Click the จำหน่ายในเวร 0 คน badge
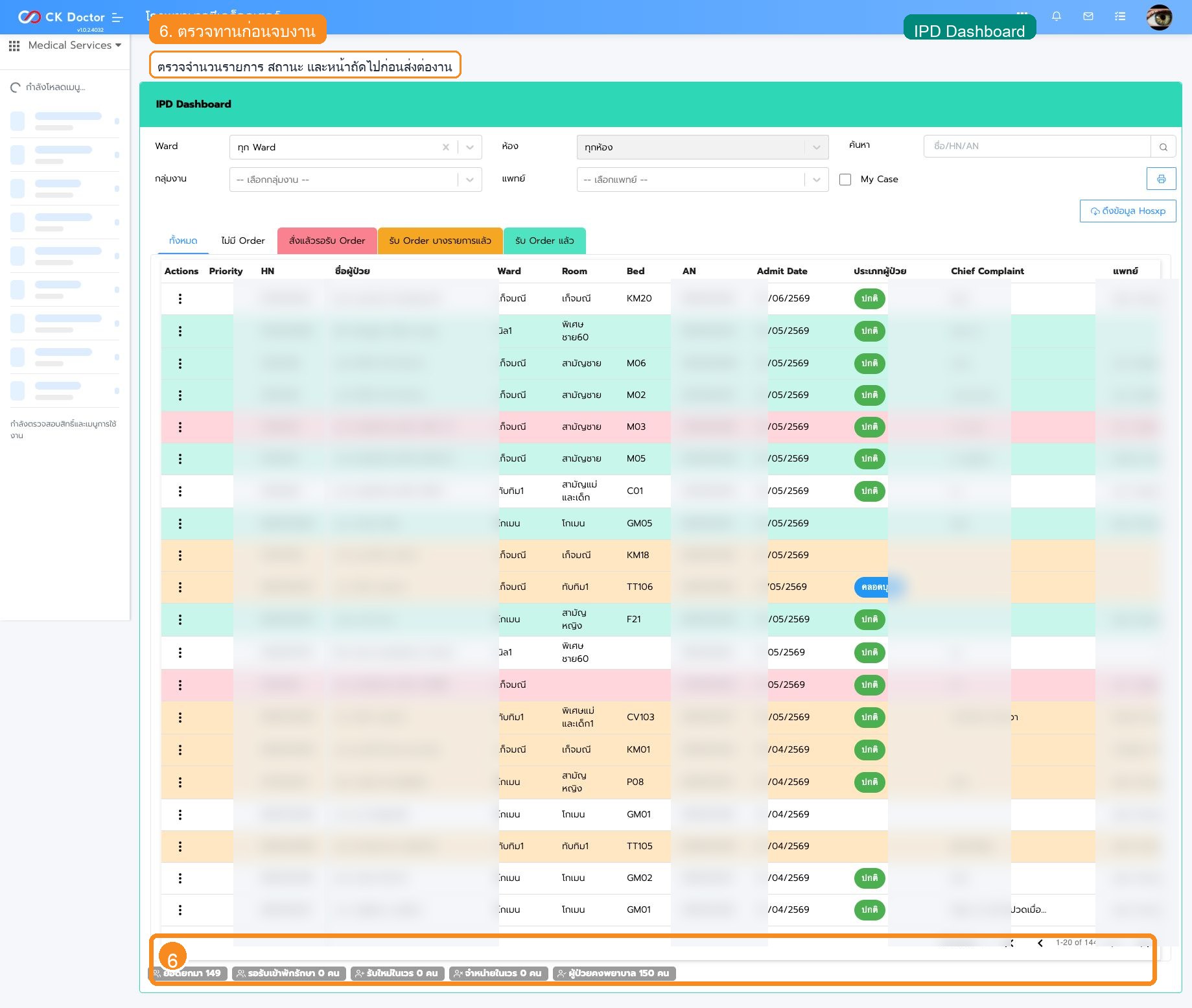Viewport: 1192px width, 1008px height. pos(498,973)
